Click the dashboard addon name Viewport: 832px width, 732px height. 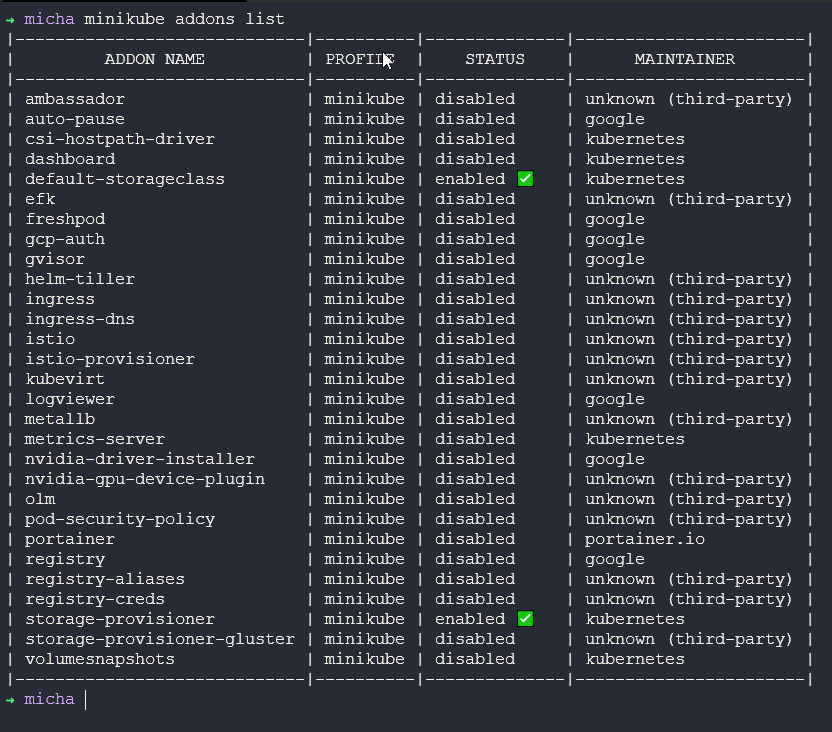[x=70, y=159]
